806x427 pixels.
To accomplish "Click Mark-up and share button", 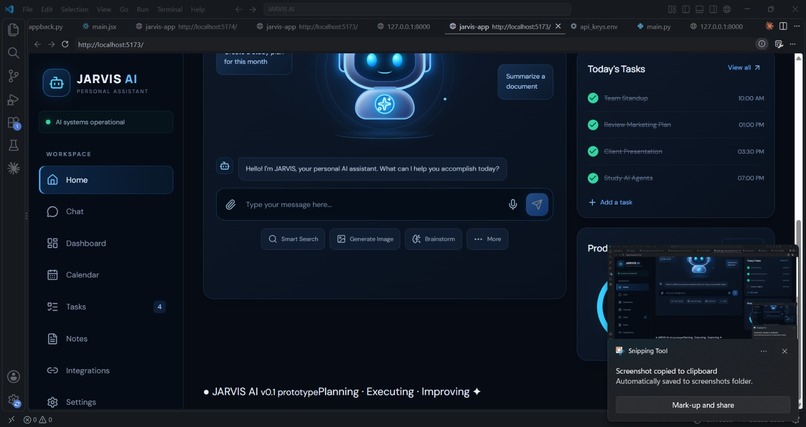I will pos(703,405).
